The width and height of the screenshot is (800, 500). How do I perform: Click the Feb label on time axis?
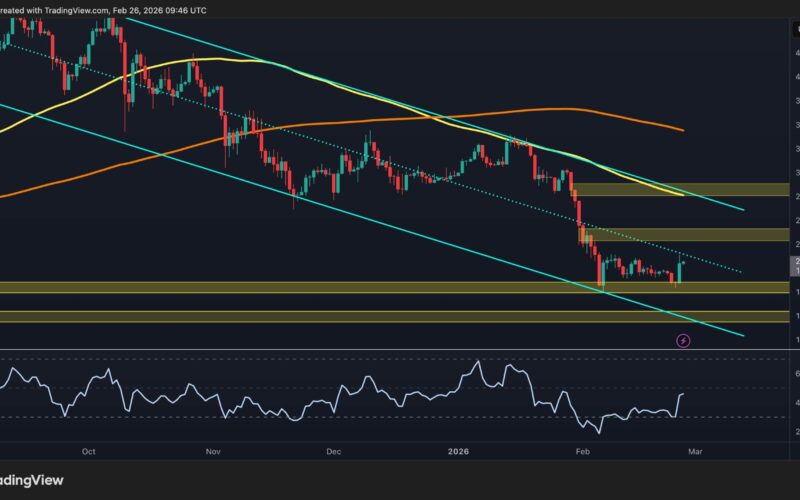click(x=582, y=452)
